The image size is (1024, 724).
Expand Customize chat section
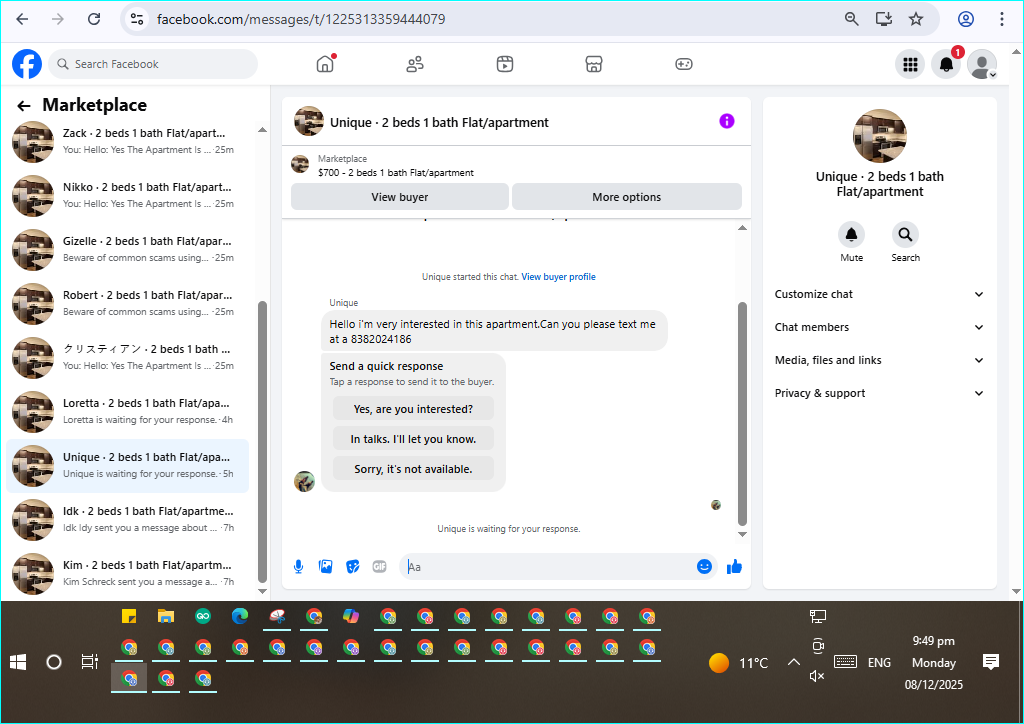coord(879,294)
